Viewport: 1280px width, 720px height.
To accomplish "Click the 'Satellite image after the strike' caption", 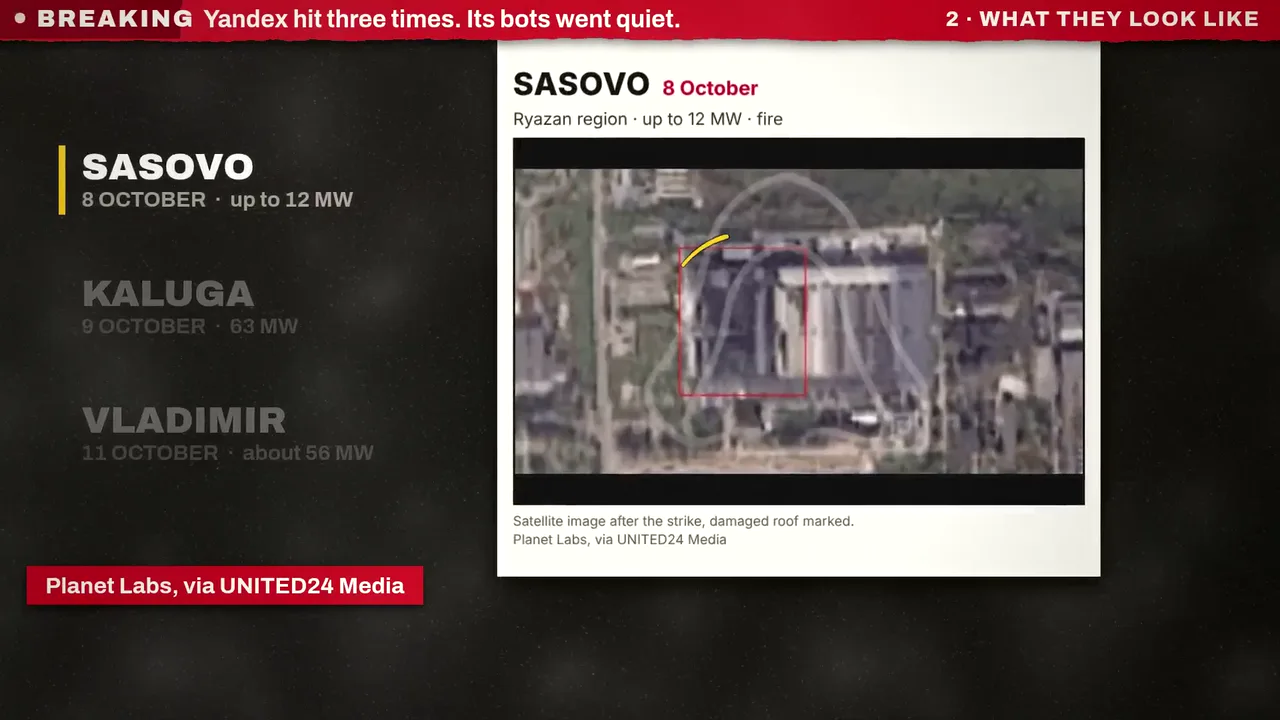I will pos(683,521).
